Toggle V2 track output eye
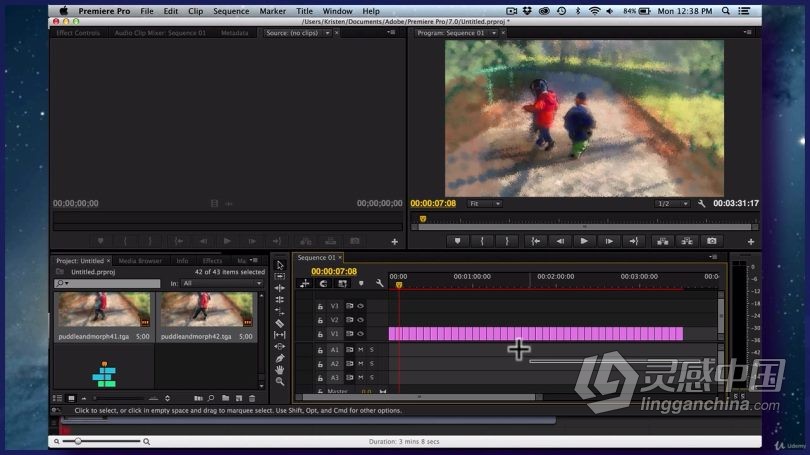 361,320
